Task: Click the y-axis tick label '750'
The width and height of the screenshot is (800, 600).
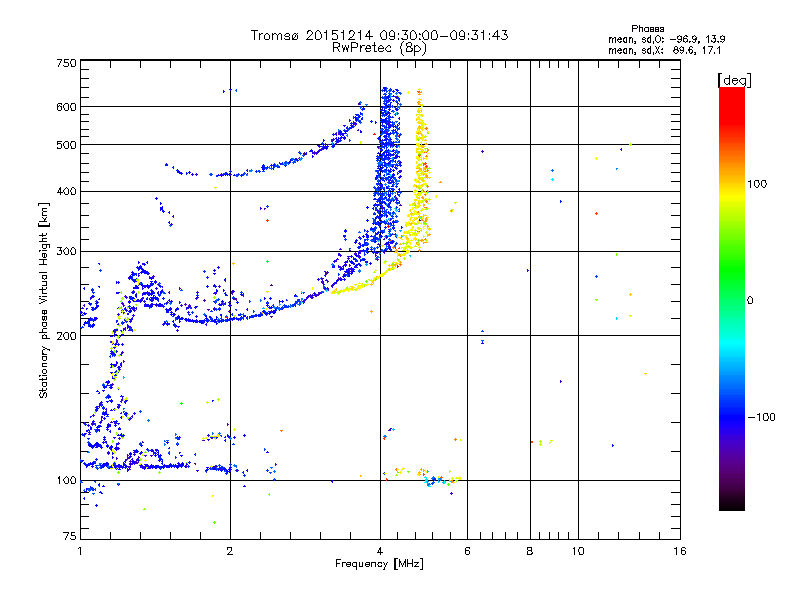Action: click(x=66, y=63)
